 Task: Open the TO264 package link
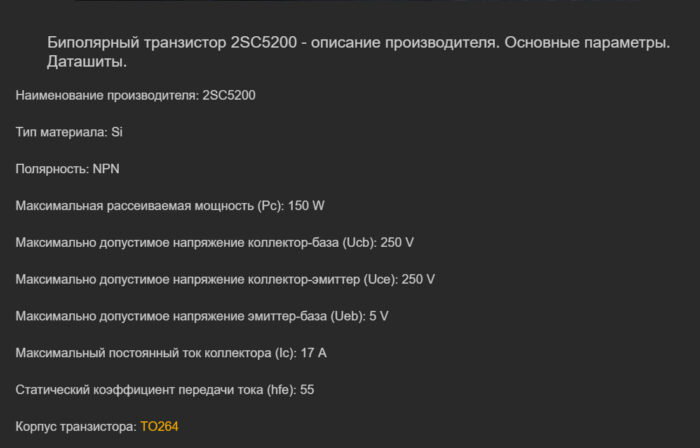159,427
